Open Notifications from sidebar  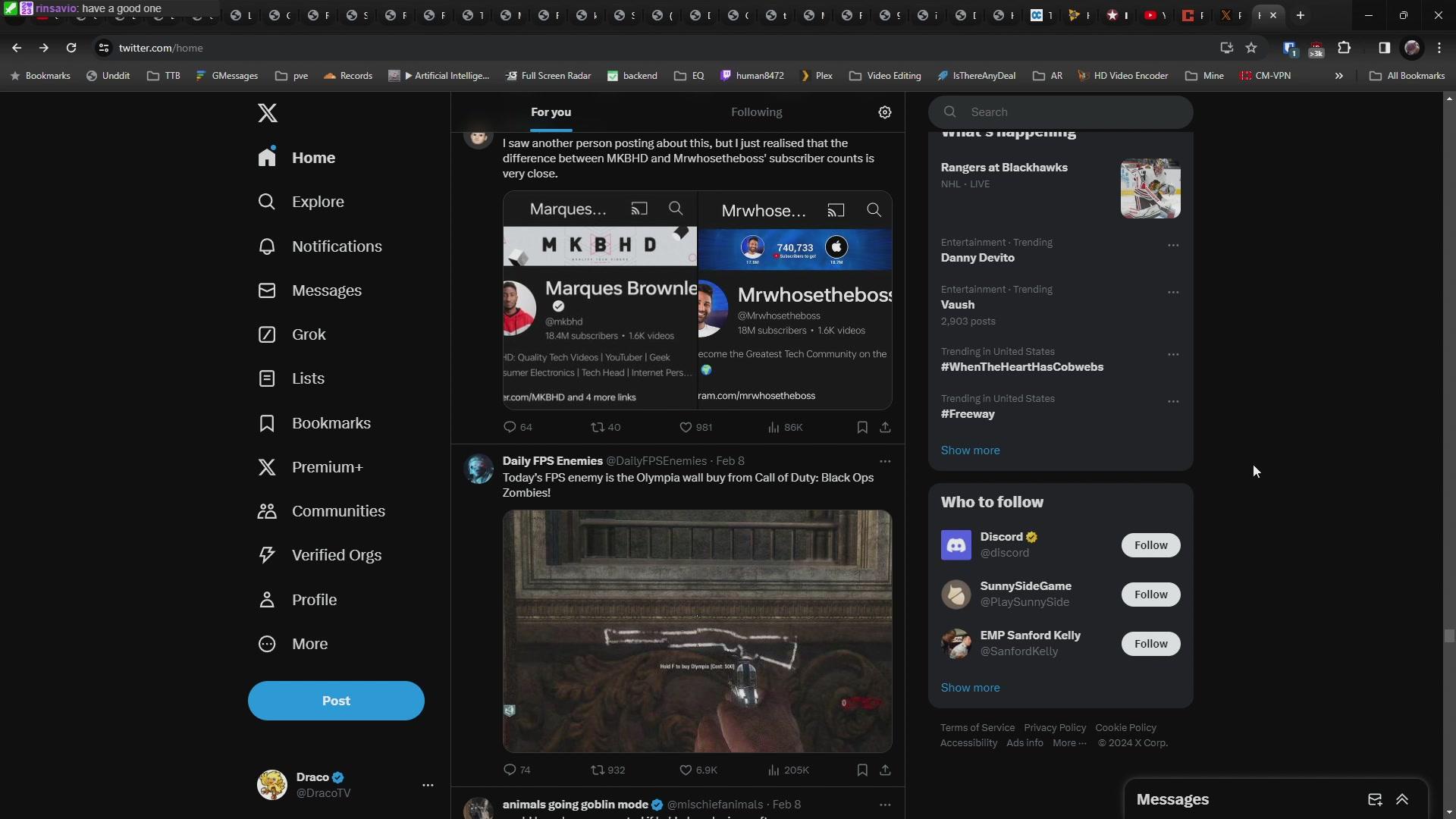tap(320, 246)
